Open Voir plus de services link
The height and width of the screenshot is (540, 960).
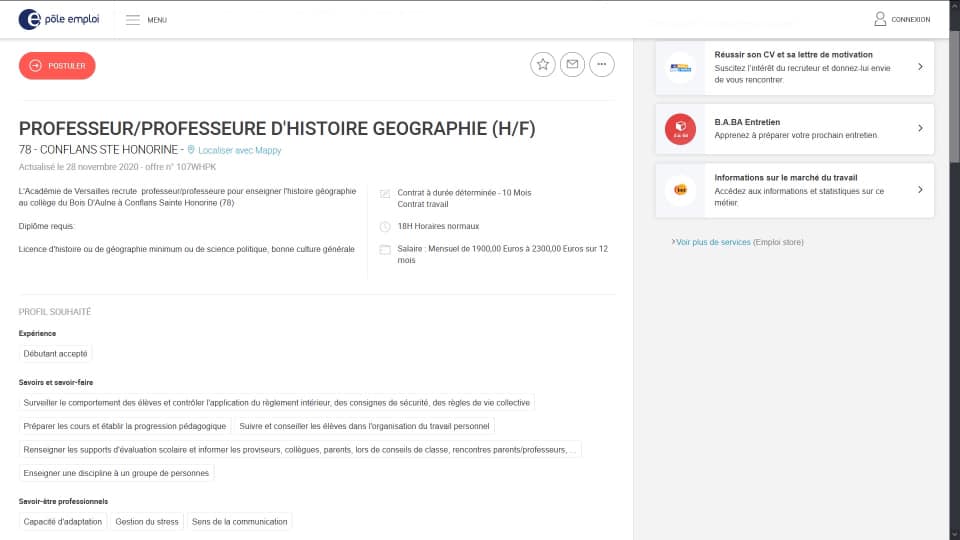pos(712,242)
